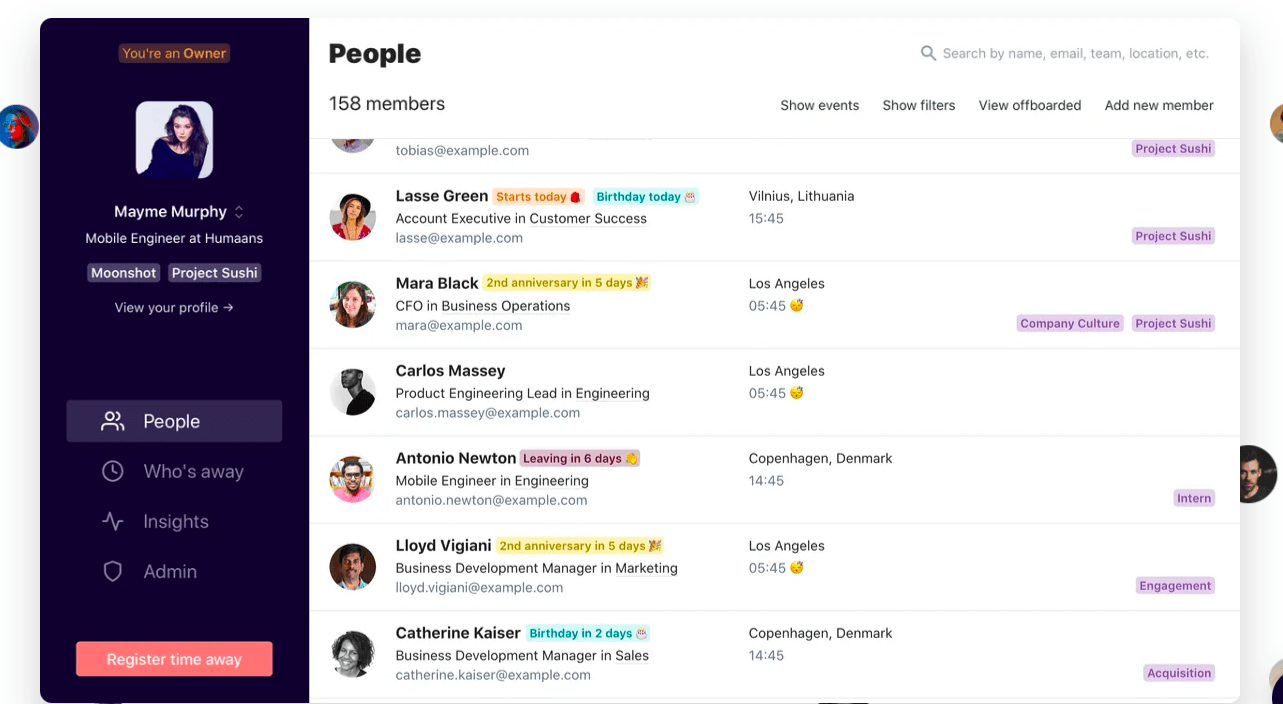Image resolution: width=1283 pixels, height=704 pixels.
Task: Click the Who's away clock icon
Action: [113, 471]
